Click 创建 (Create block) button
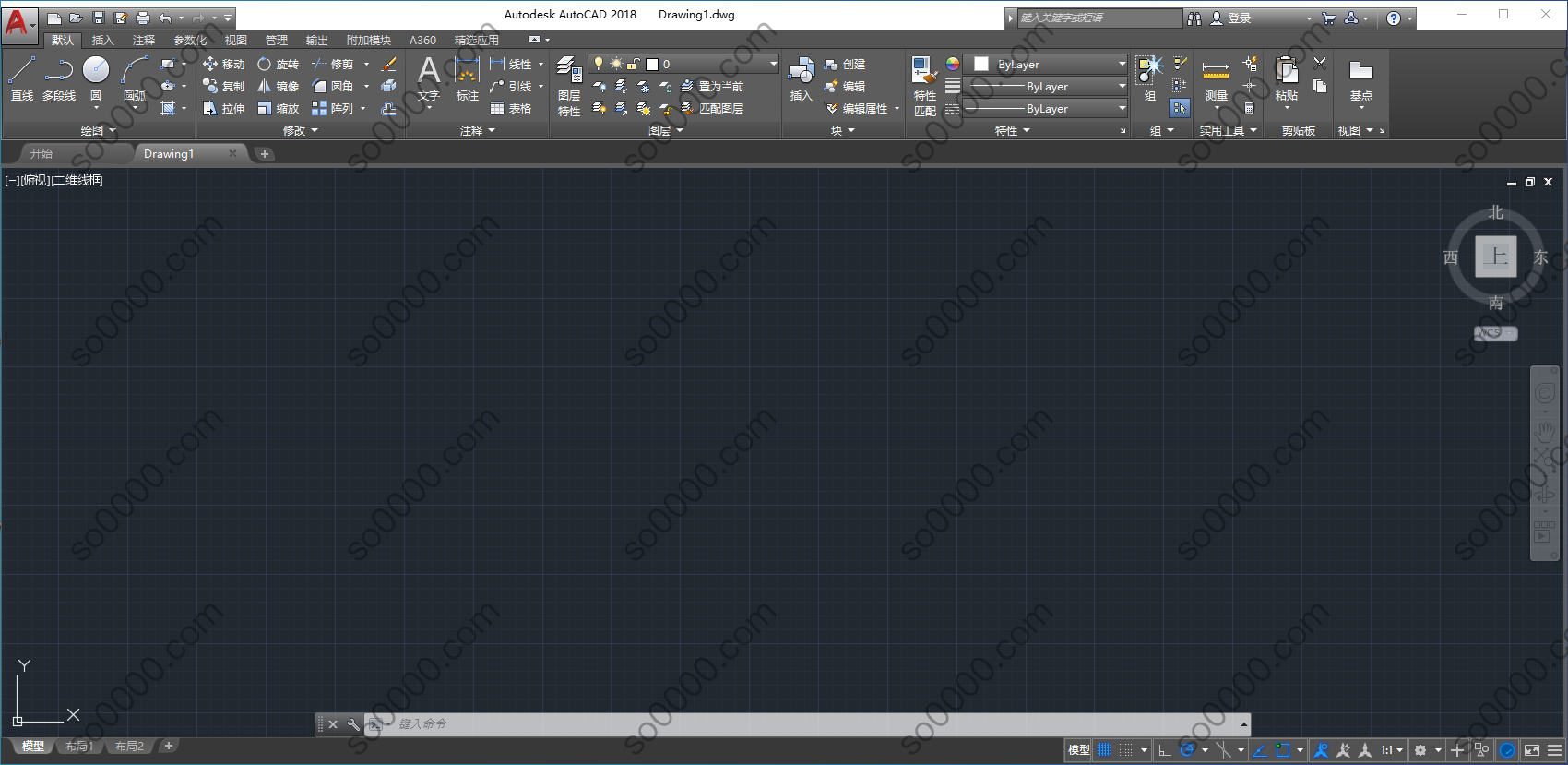The width and height of the screenshot is (1568, 765). [x=845, y=64]
